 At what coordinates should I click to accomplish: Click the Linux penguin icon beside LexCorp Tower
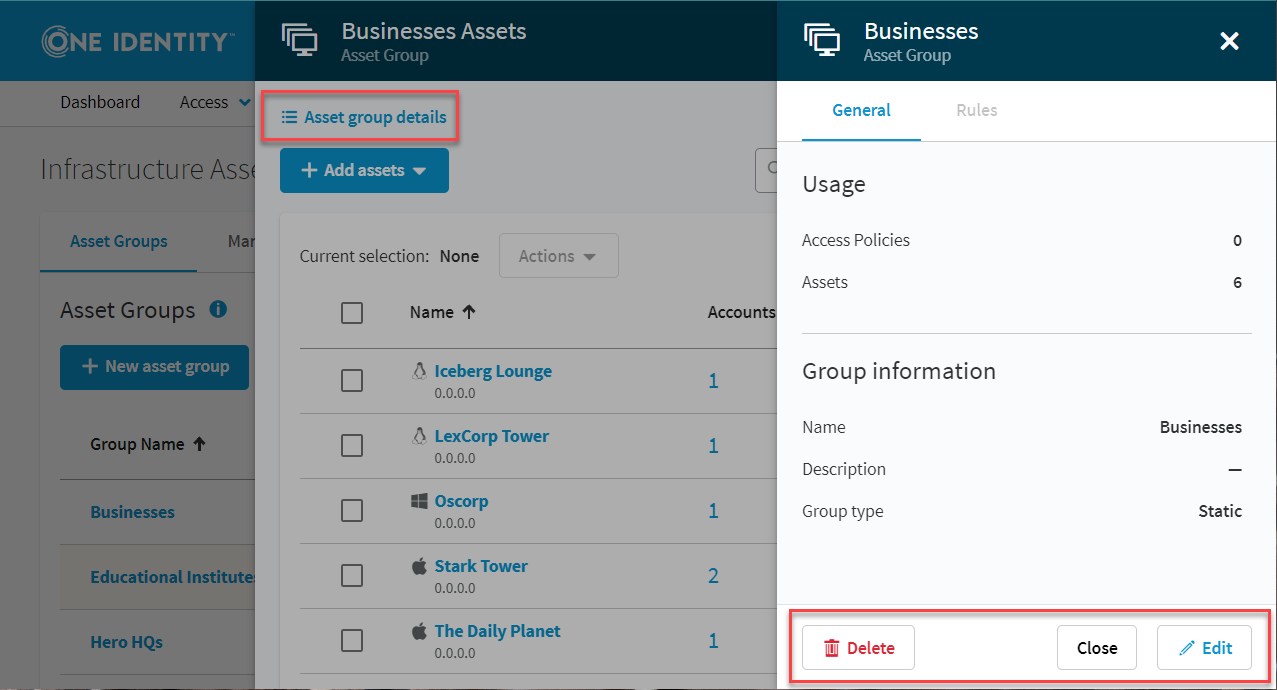click(419, 436)
